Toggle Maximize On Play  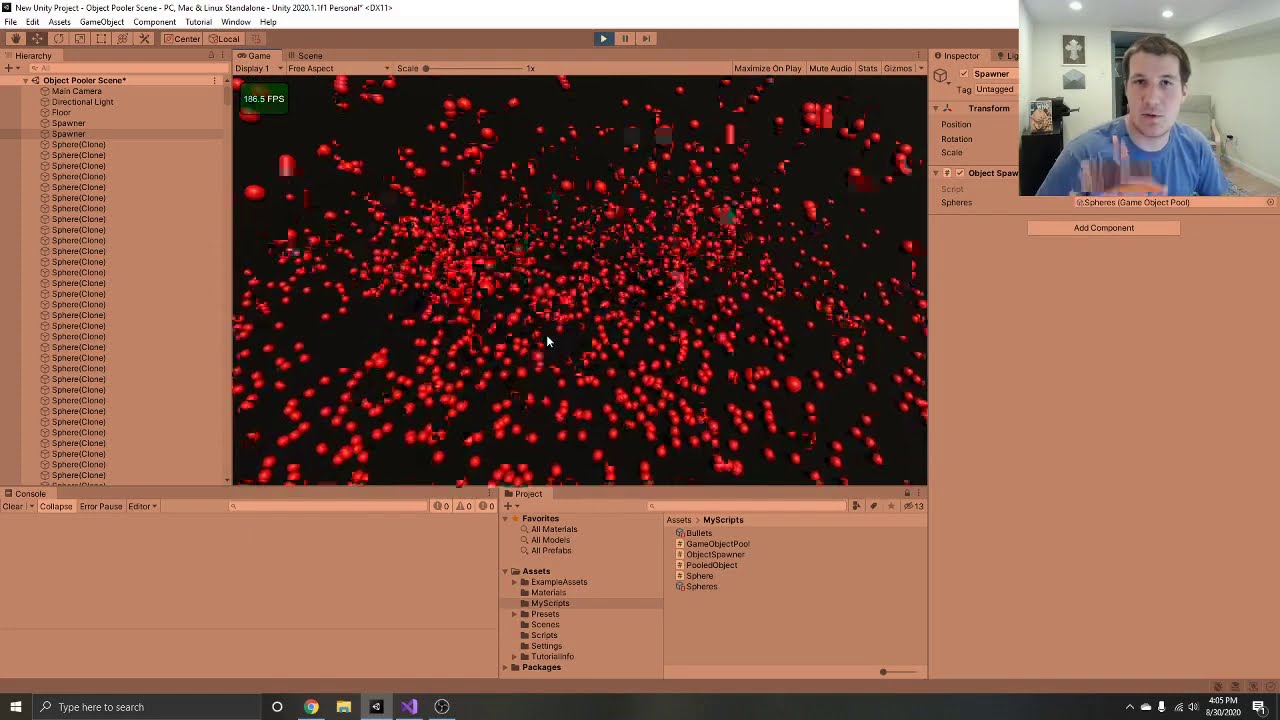[x=768, y=69]
